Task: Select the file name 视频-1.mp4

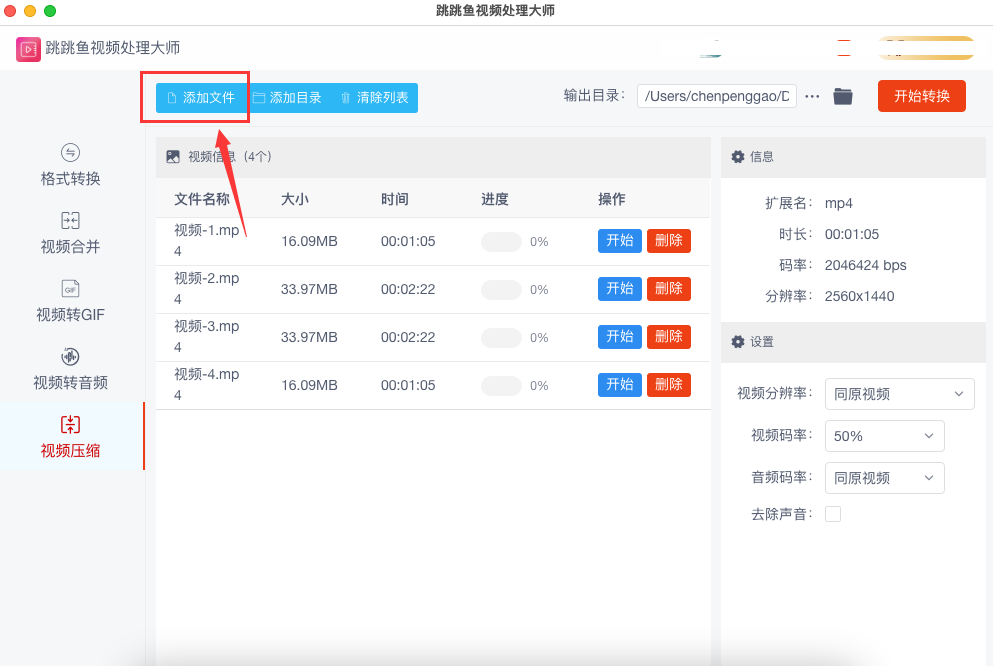Action: click(x=206, y=241)
